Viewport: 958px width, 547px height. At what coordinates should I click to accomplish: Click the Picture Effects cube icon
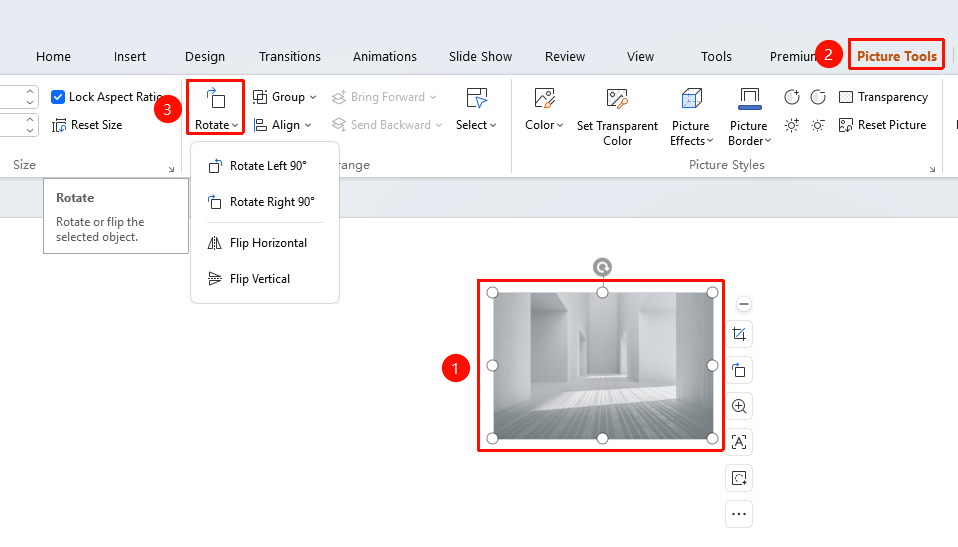pos(691,98)
